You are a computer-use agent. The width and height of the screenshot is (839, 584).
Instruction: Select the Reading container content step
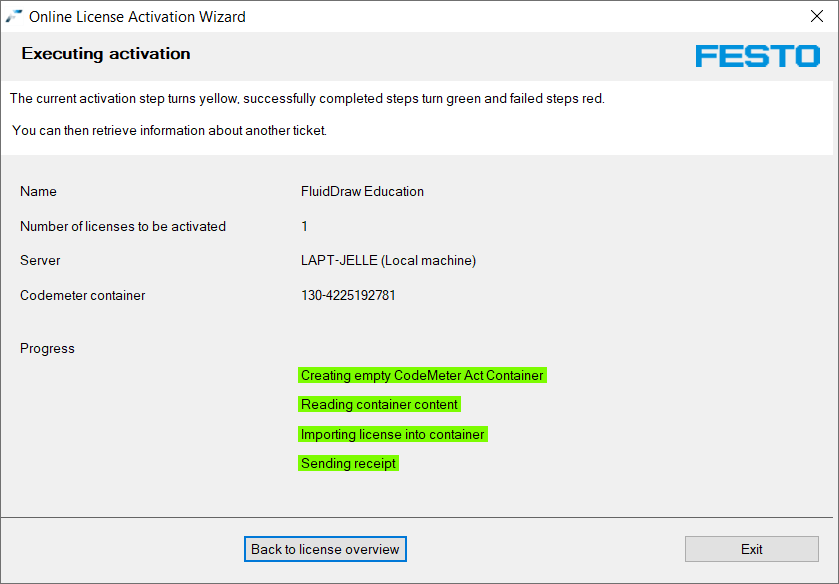tap(379, 404)
